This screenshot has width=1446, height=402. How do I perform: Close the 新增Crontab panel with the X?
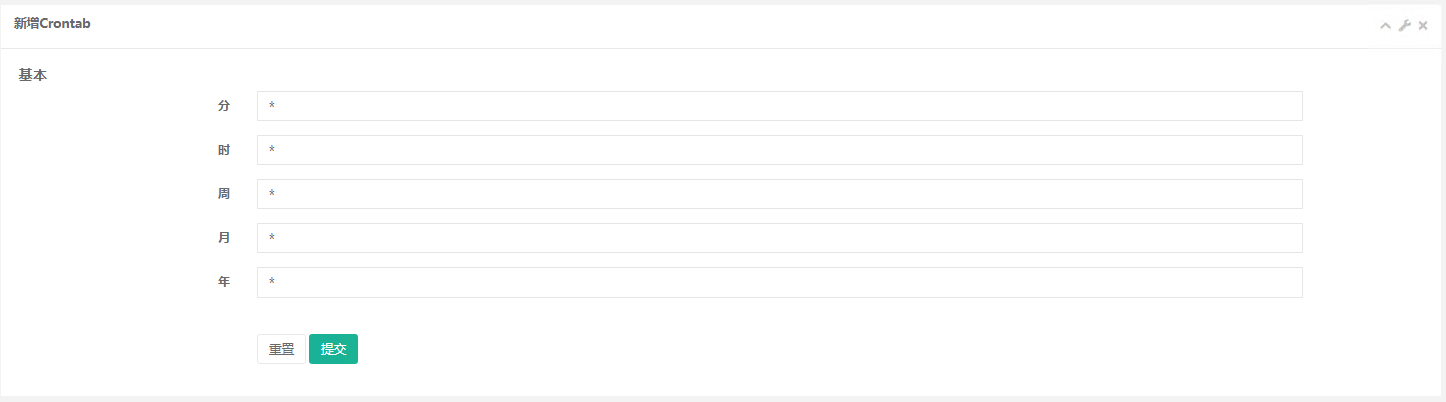tap(1423, 25)
